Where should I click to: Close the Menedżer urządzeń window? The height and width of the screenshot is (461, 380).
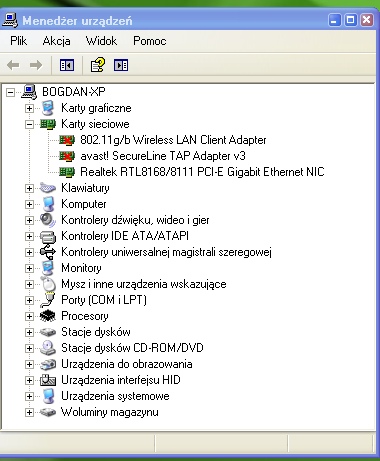367,20
